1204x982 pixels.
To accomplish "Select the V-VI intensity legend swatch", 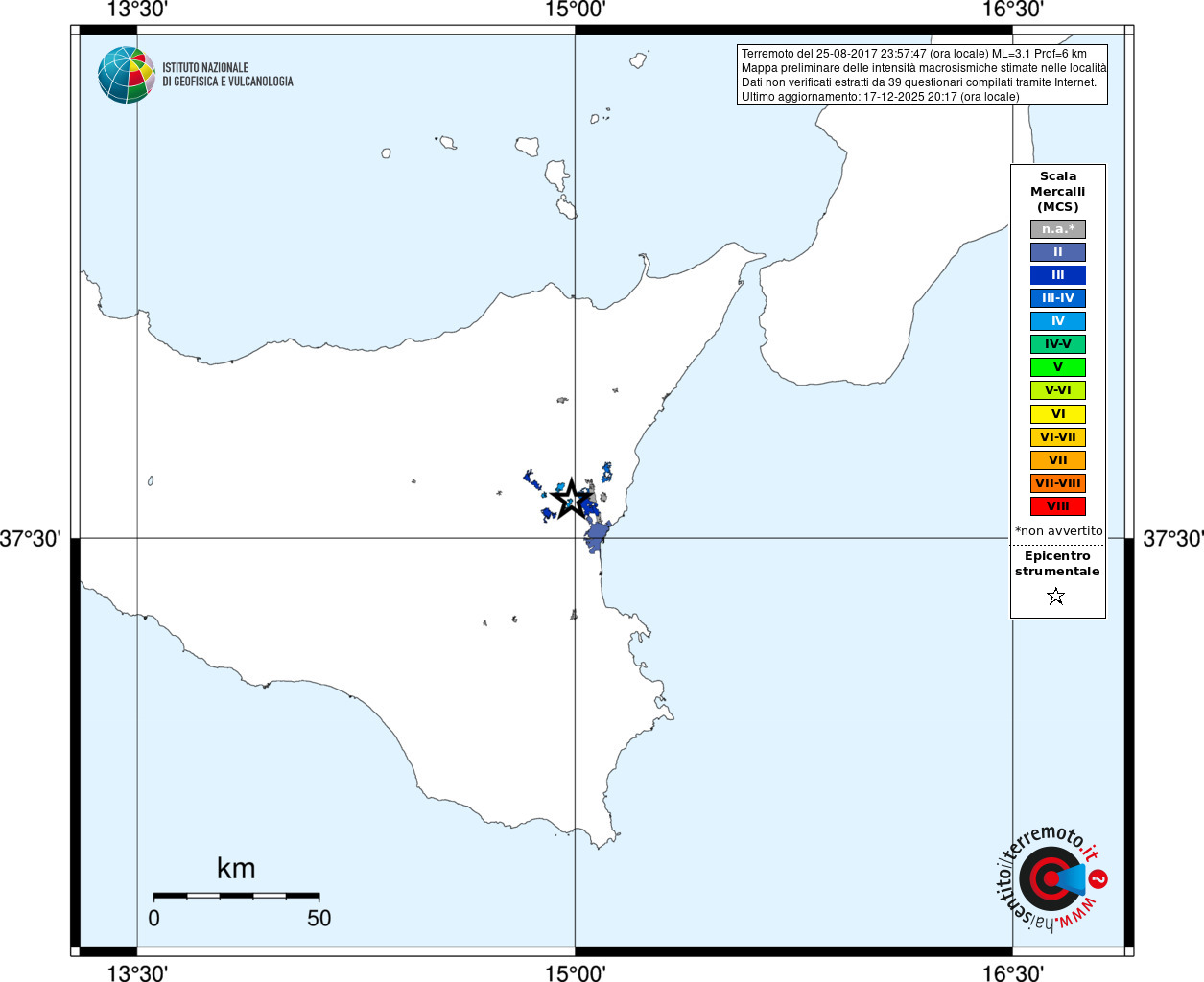I will (x=1058, y=390).
